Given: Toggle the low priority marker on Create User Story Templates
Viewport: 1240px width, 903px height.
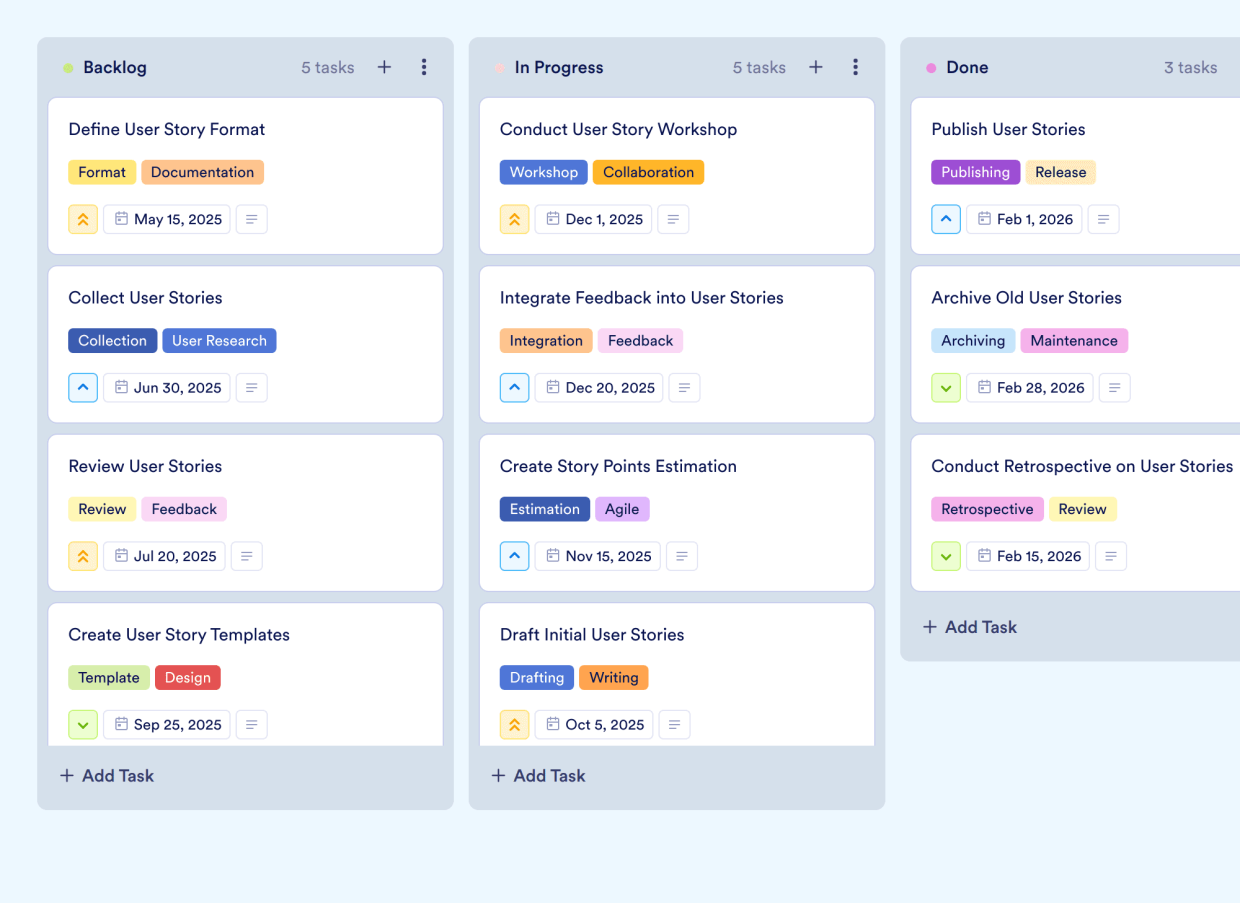Looking at the screenshot, I should [x=83, y=724].
